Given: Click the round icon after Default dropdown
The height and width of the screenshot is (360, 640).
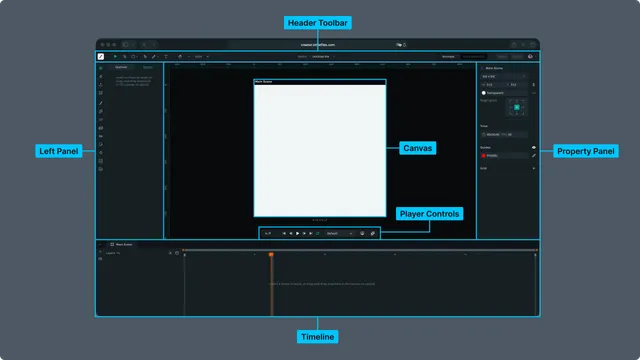Looking at the screenshot, I should click(x=362, y=233).
